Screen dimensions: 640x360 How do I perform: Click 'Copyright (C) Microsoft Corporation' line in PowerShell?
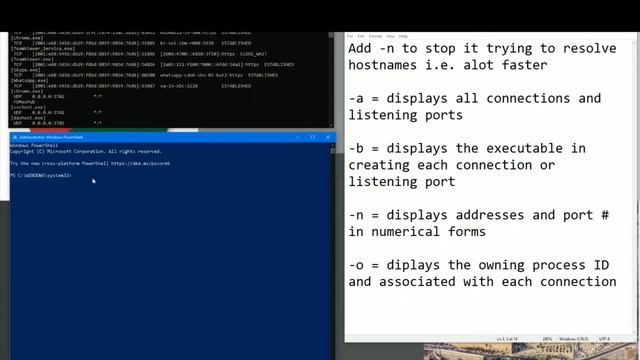(x=86, y=151)
